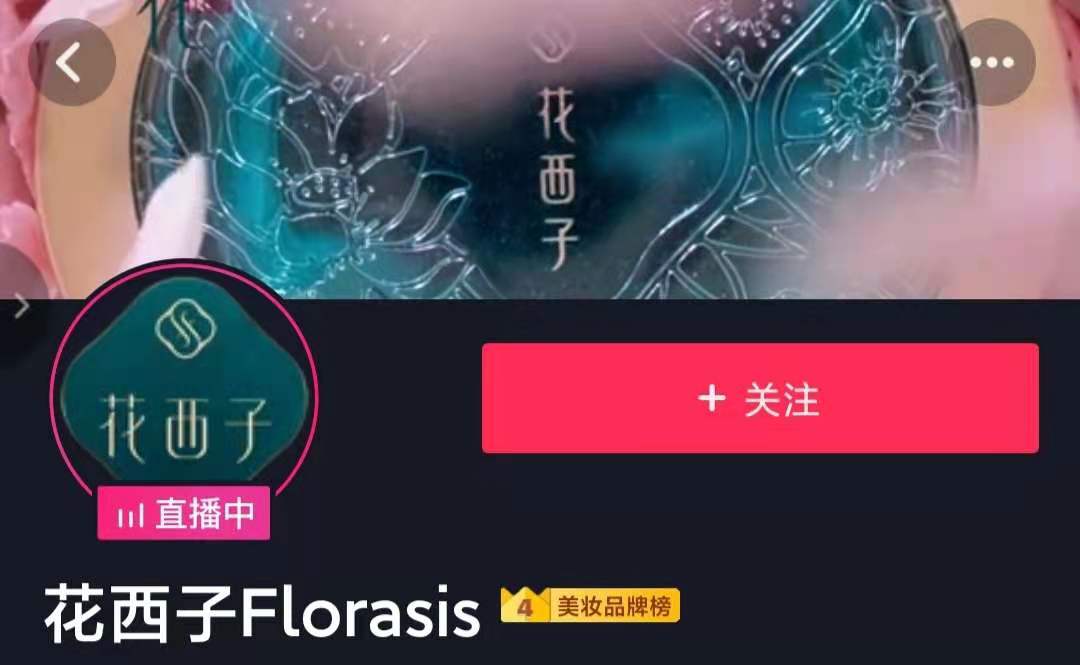Click the interlocking emblem logo inside avatar
The width and height of the screenshot is (1080, 665).
185,329
